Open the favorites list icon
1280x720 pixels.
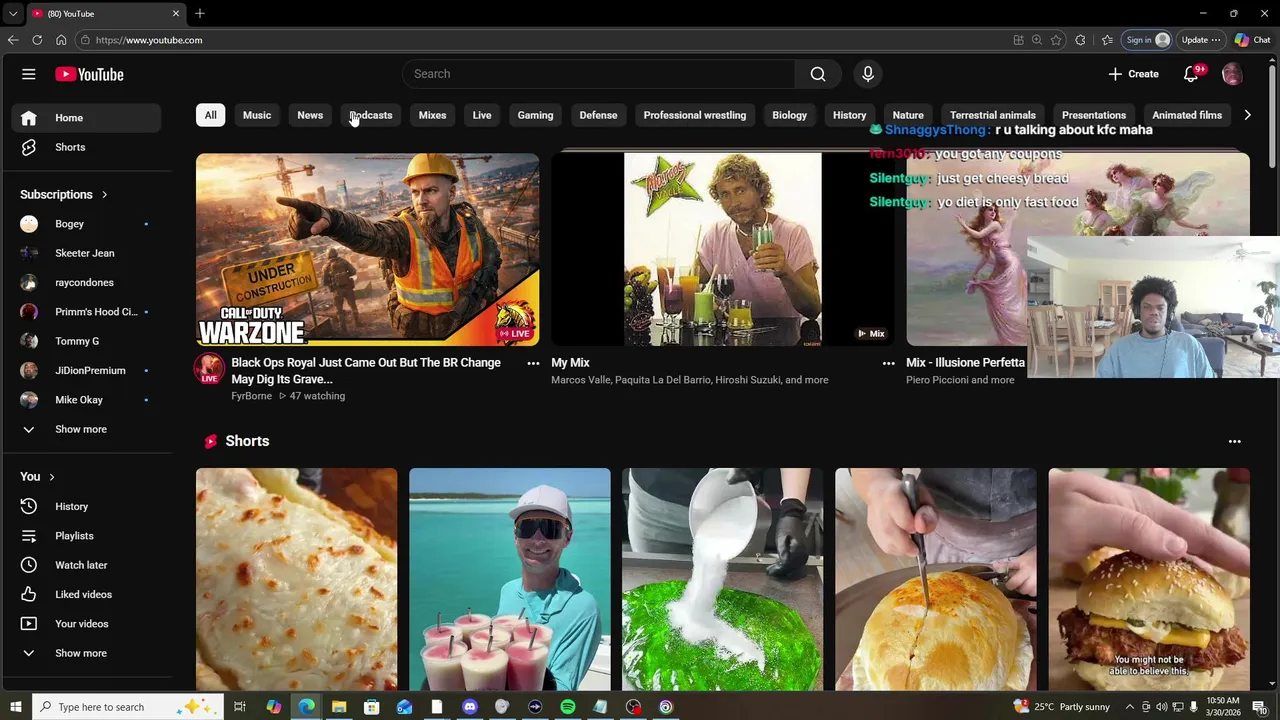tap(1107, 40)
